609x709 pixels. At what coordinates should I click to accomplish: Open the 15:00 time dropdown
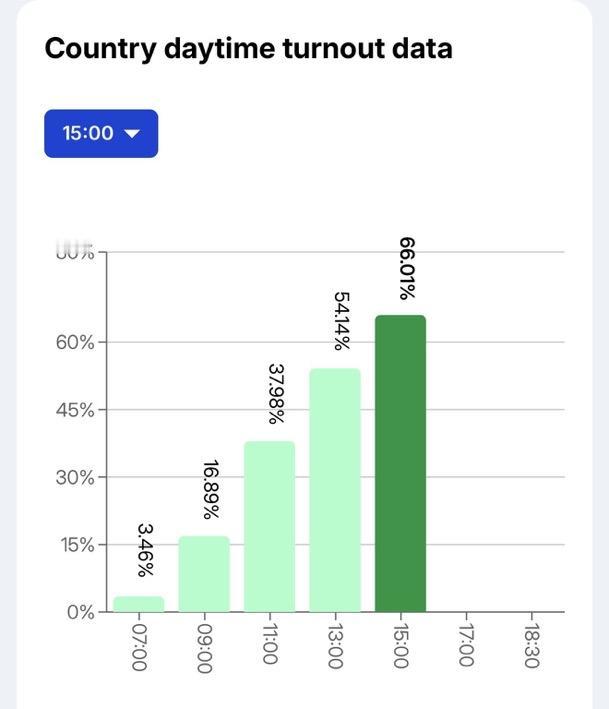(x=100, y=133)
